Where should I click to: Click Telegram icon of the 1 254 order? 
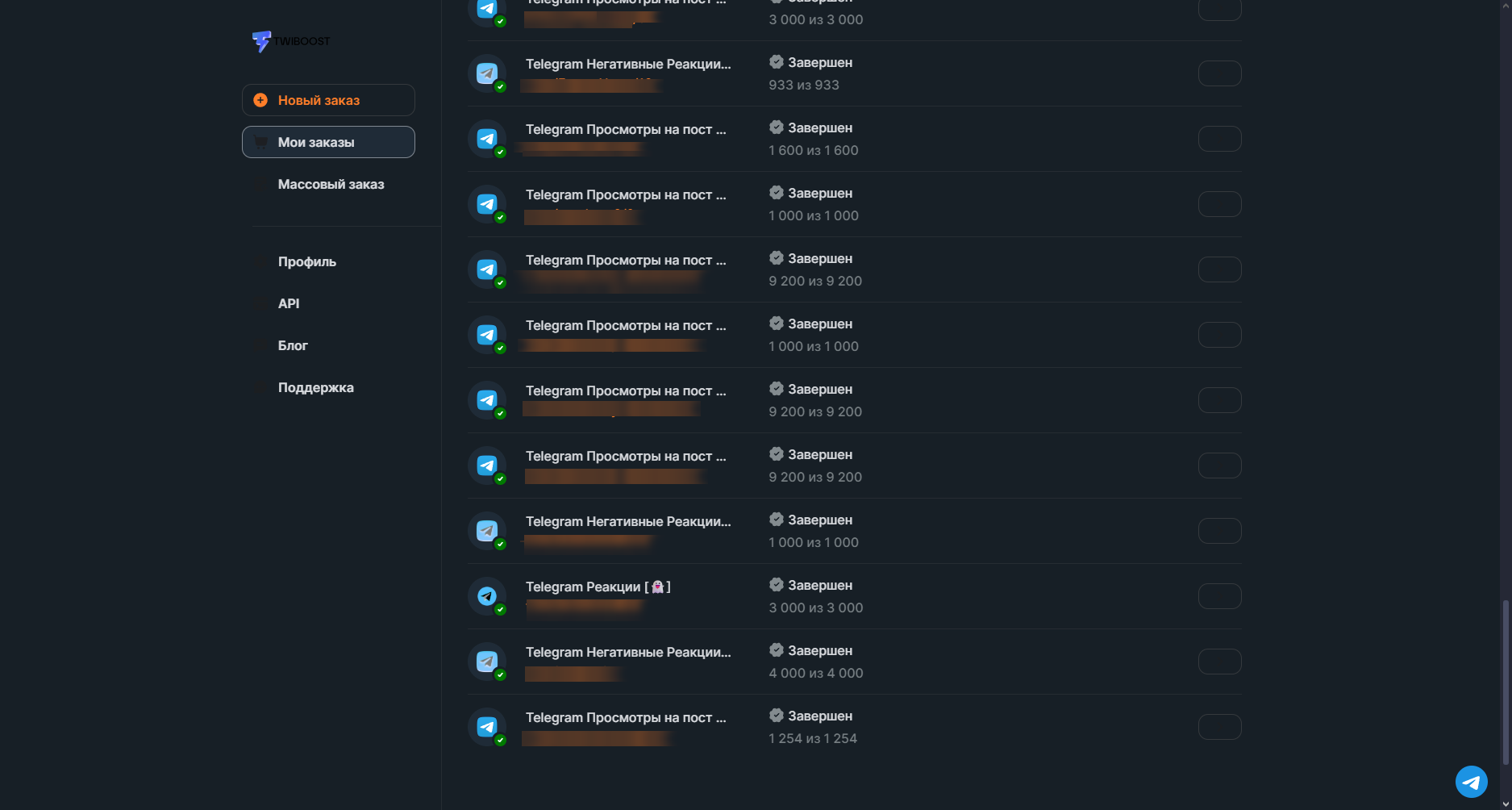pos(487,727)
